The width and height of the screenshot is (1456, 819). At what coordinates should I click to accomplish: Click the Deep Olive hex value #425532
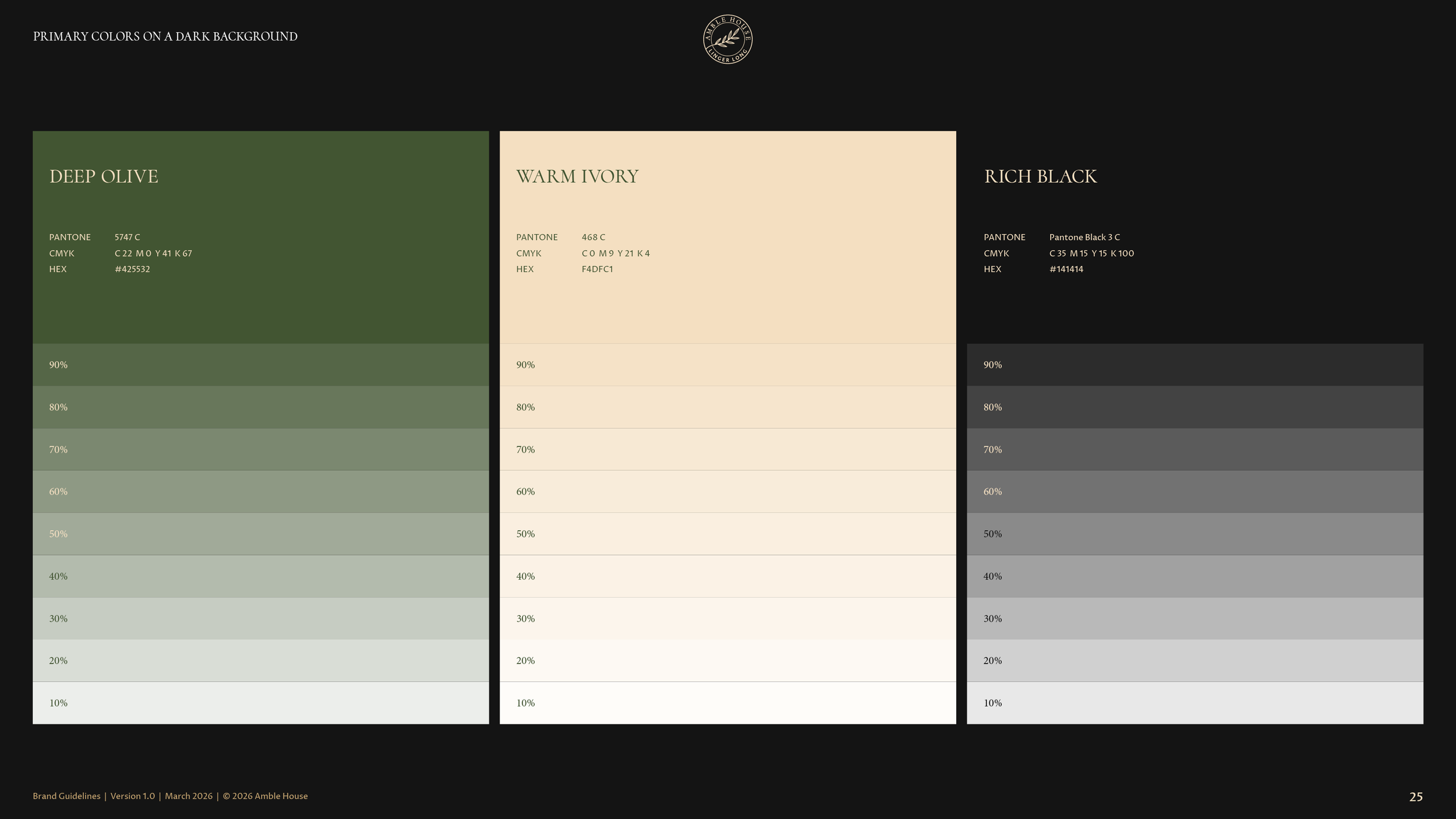tap(132, 269)
